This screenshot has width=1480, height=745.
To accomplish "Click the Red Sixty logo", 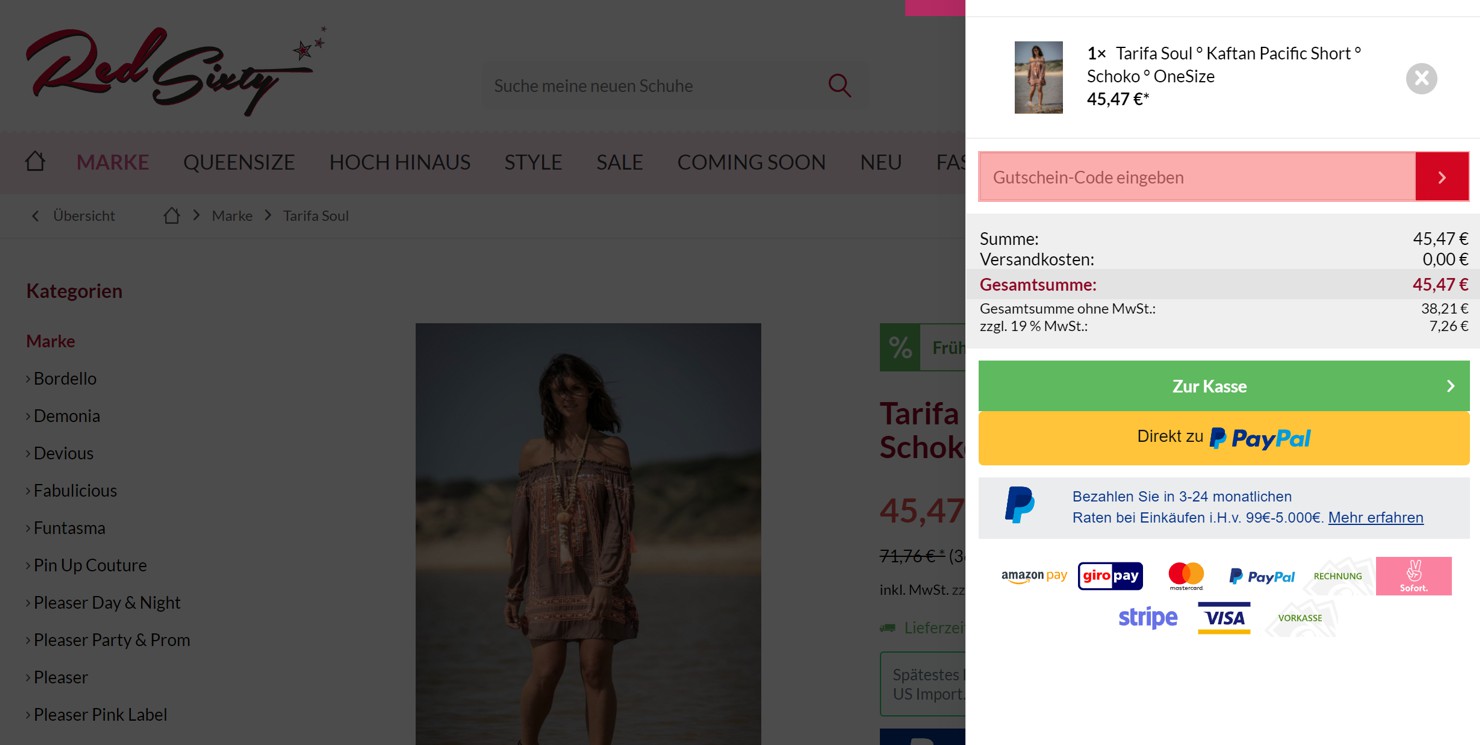I will (176, 71).
